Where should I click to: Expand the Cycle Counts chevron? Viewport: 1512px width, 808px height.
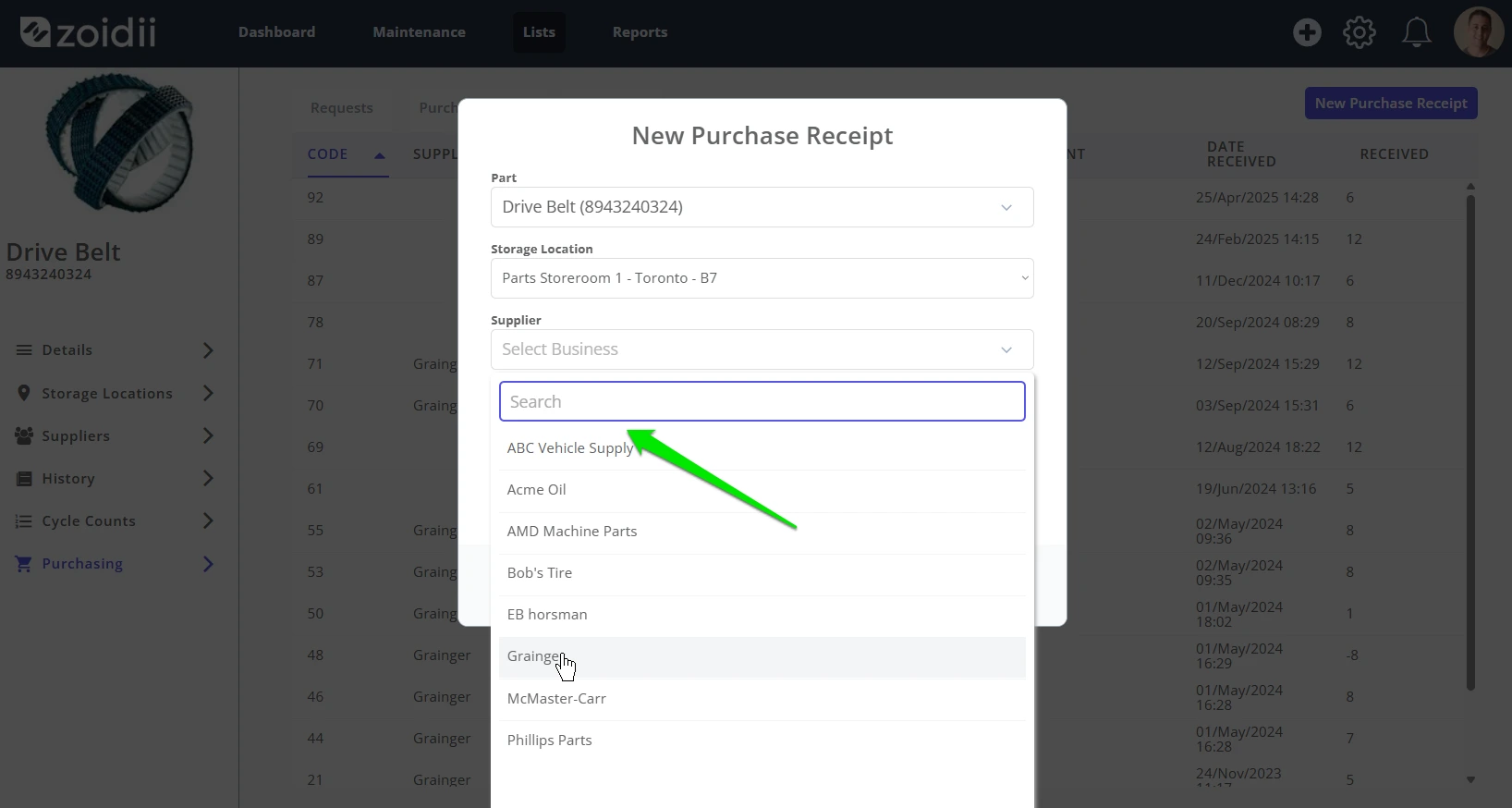coord(208,521)
